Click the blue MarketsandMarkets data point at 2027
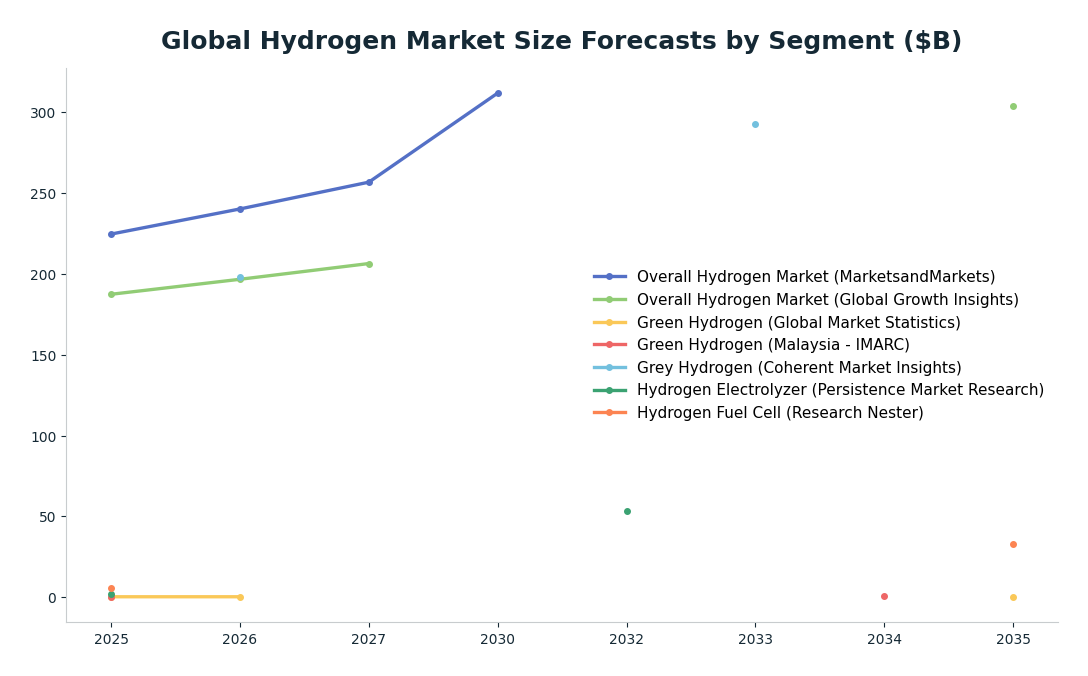 [369, 183]
